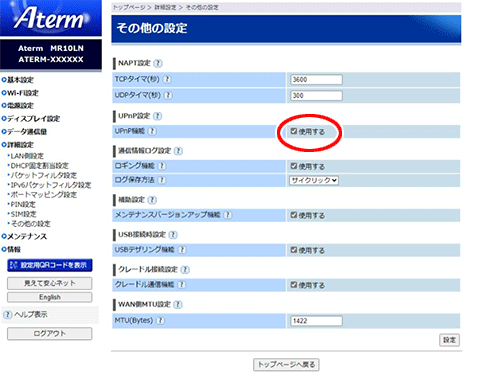Click help icon beside MTU(Bytes)
Image resolution: width=500 pixels, height=388 pixels.
tap(160, 321)
